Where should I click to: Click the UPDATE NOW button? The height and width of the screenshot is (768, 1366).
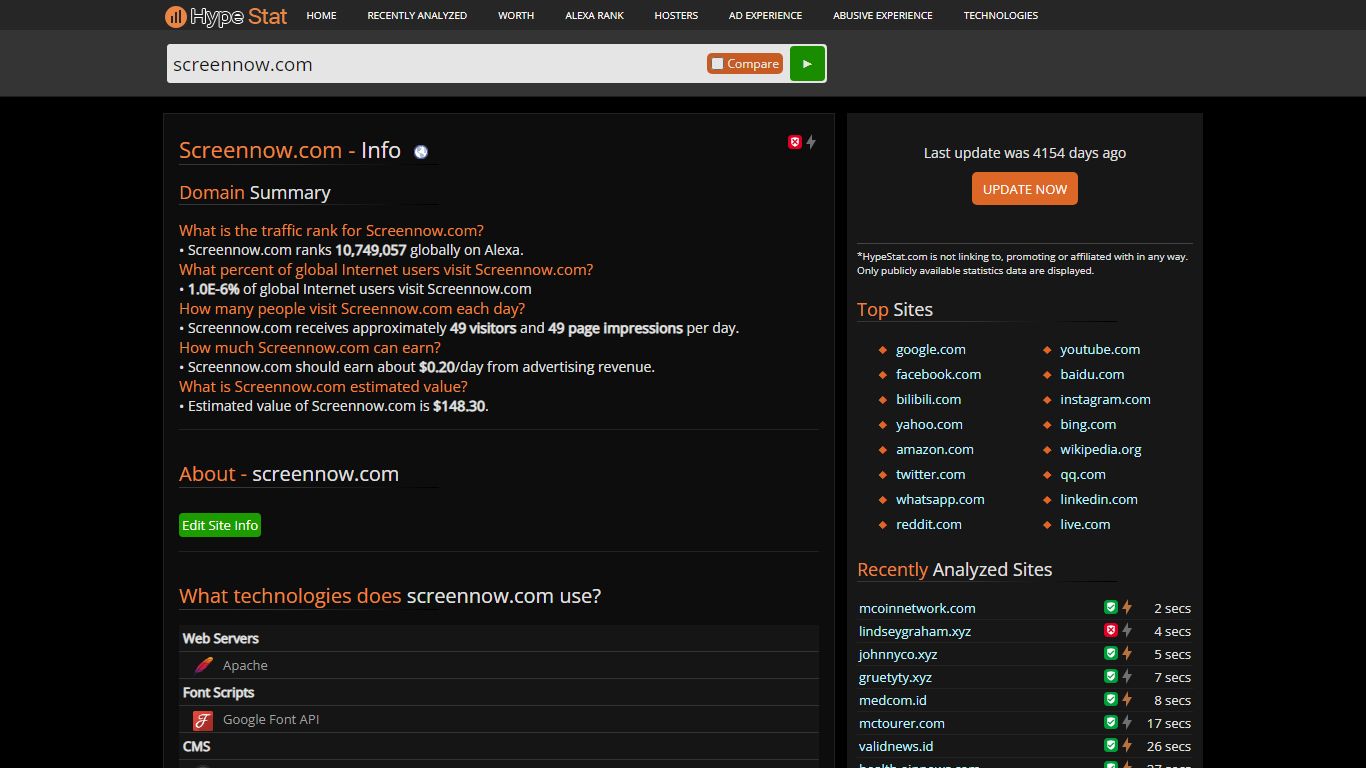click(x=1025, y=189)
